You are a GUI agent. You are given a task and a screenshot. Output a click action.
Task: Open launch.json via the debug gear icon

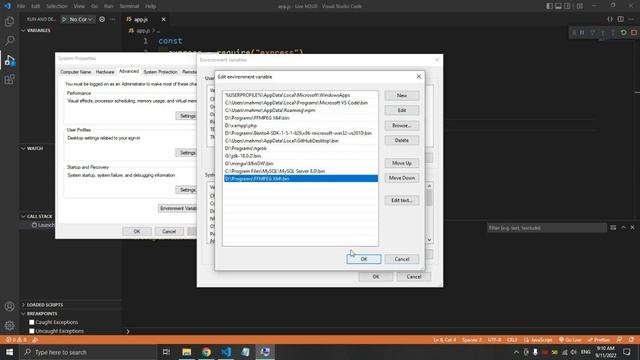pyautogui.click(x=102, y=19)
